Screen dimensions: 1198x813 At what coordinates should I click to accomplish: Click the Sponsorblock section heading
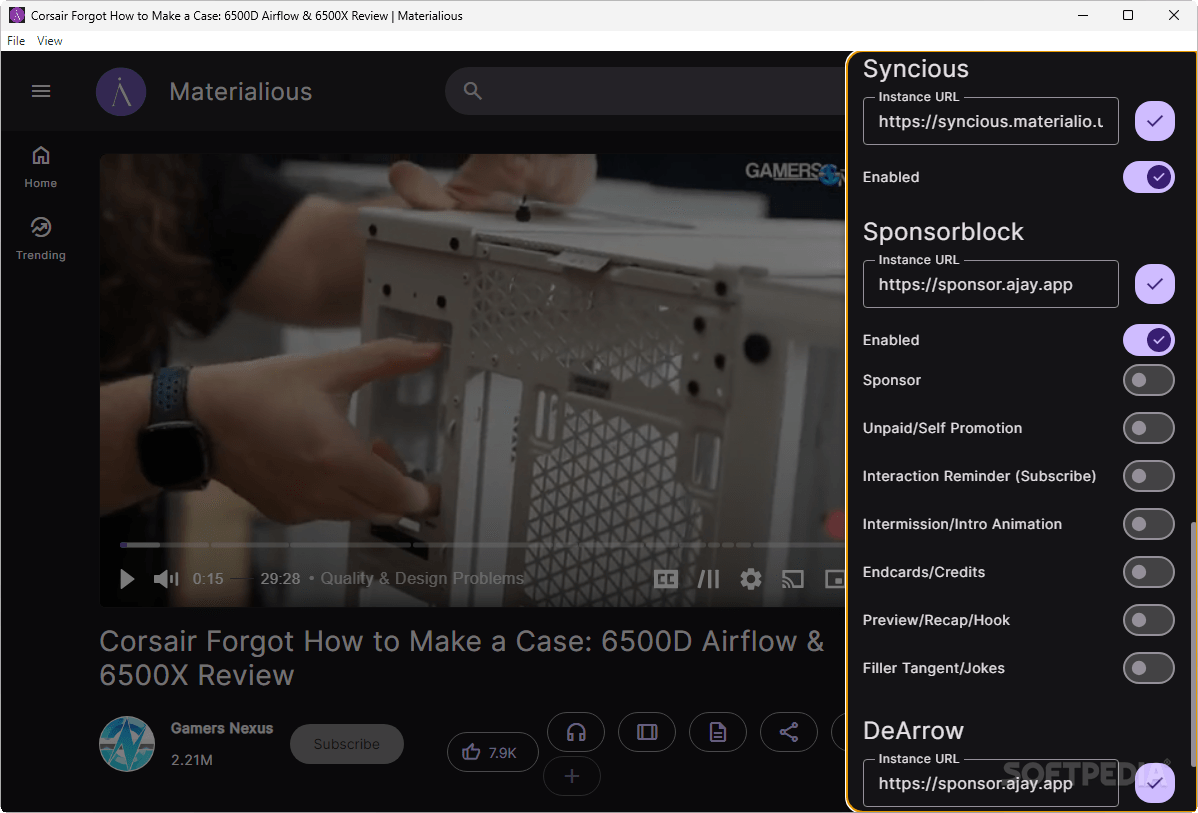click(943, 232)
